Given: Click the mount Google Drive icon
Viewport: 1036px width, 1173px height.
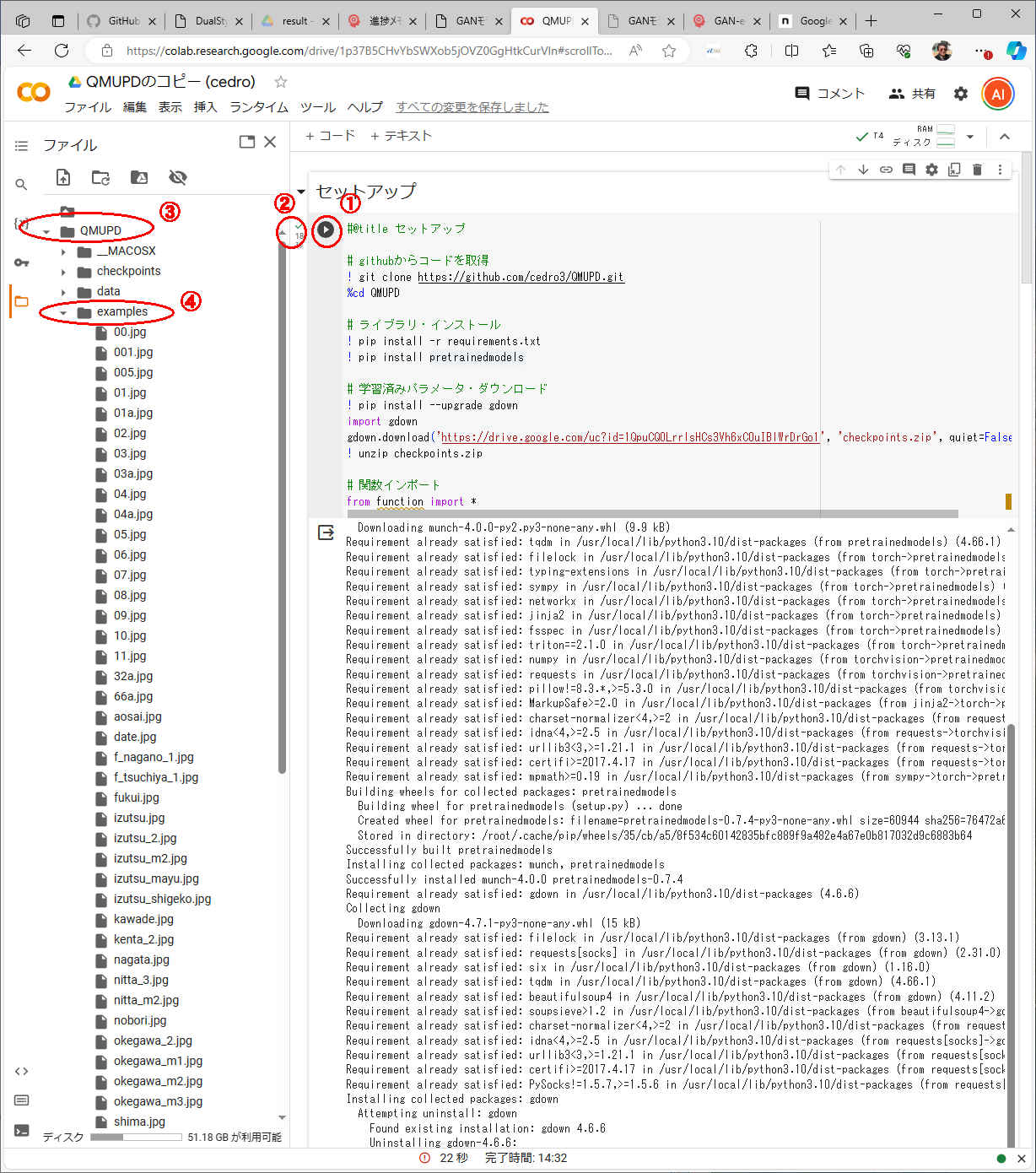Looking at the screenshot, I should coord(139,177).
